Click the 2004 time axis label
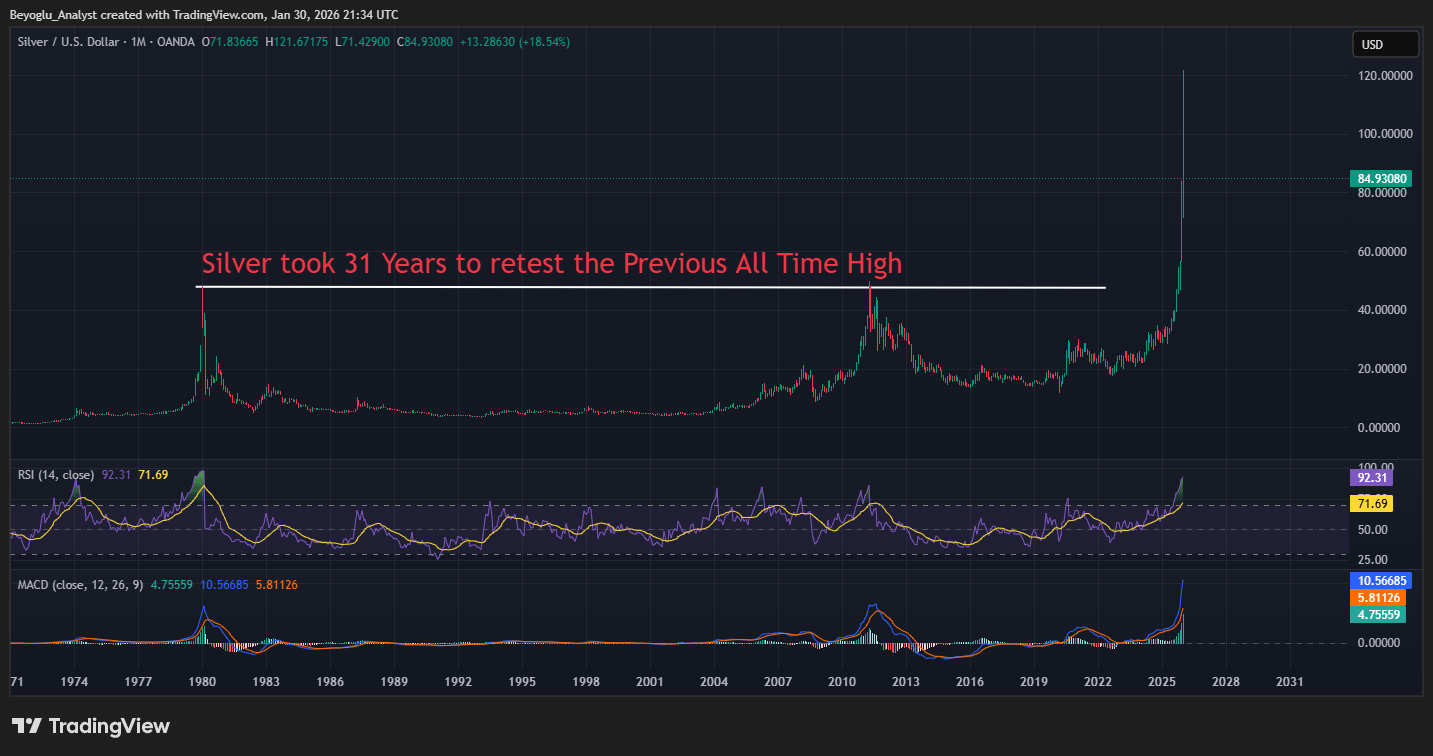The height and width of the screenshot is (756, 1433). [x=714, y=681]
